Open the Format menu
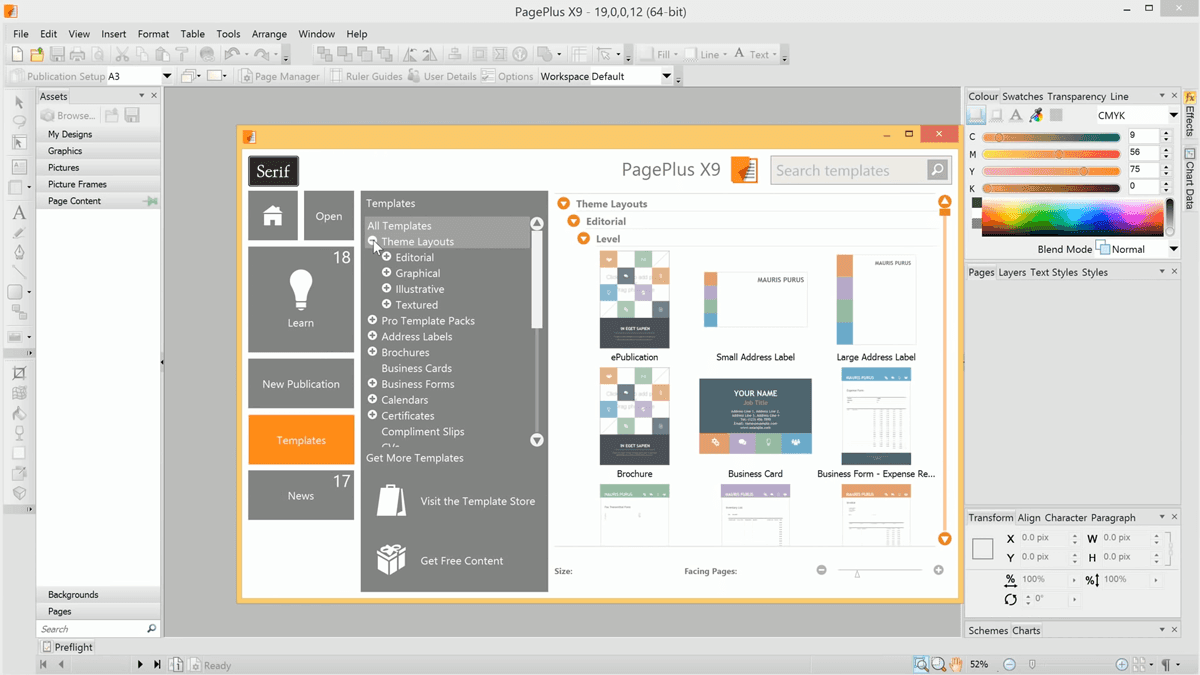 153,34
